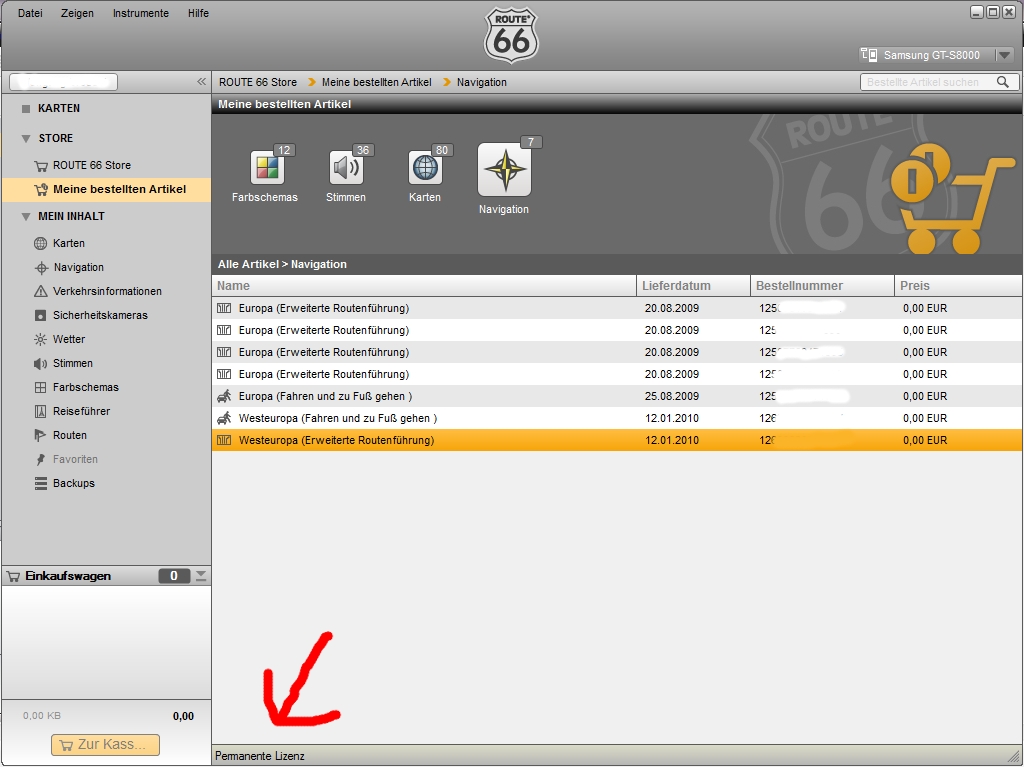The image size is (1024, 767).
Task: Open the Stimmen category speaker icon
Action: point(345,167)
